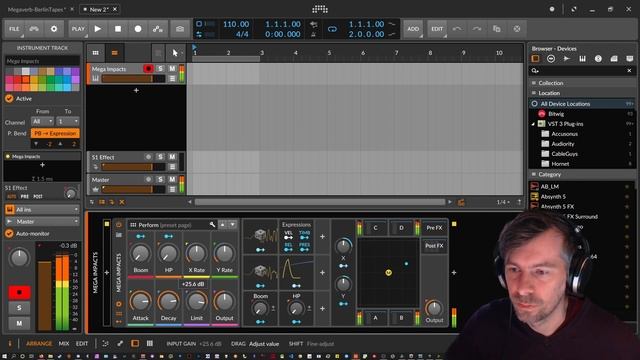This screenshot has width=640, height=360.
Task: Collapse the Category section in browser
Action: point(582,174)
